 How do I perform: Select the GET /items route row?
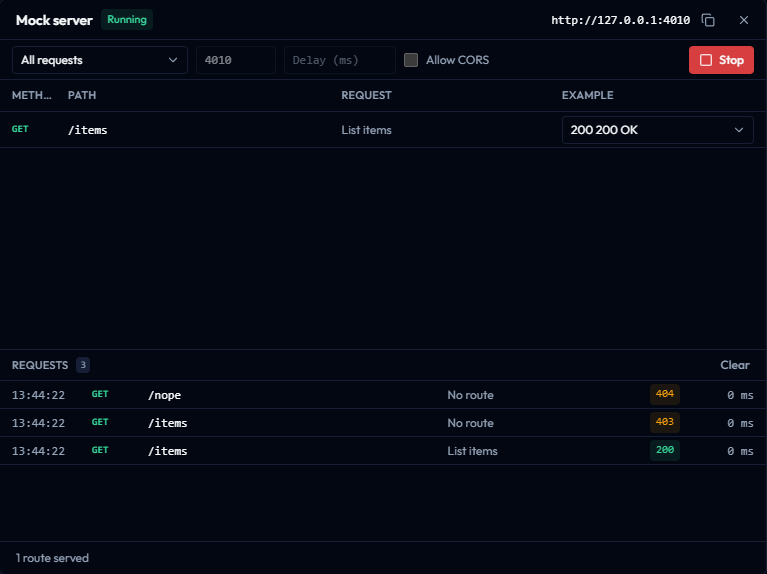click(x=384, y=130)
